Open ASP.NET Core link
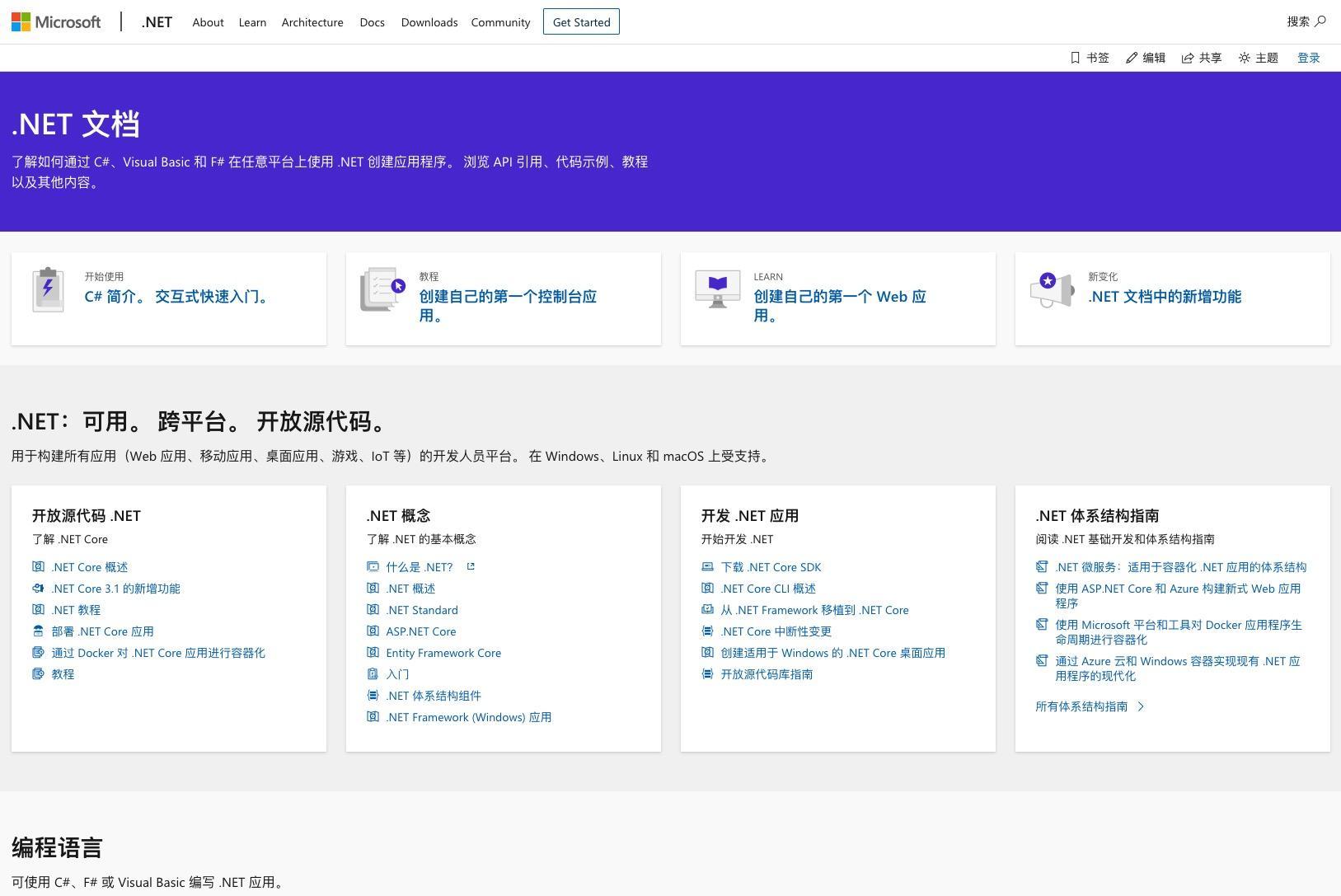1341x896 pixels. 421,631
